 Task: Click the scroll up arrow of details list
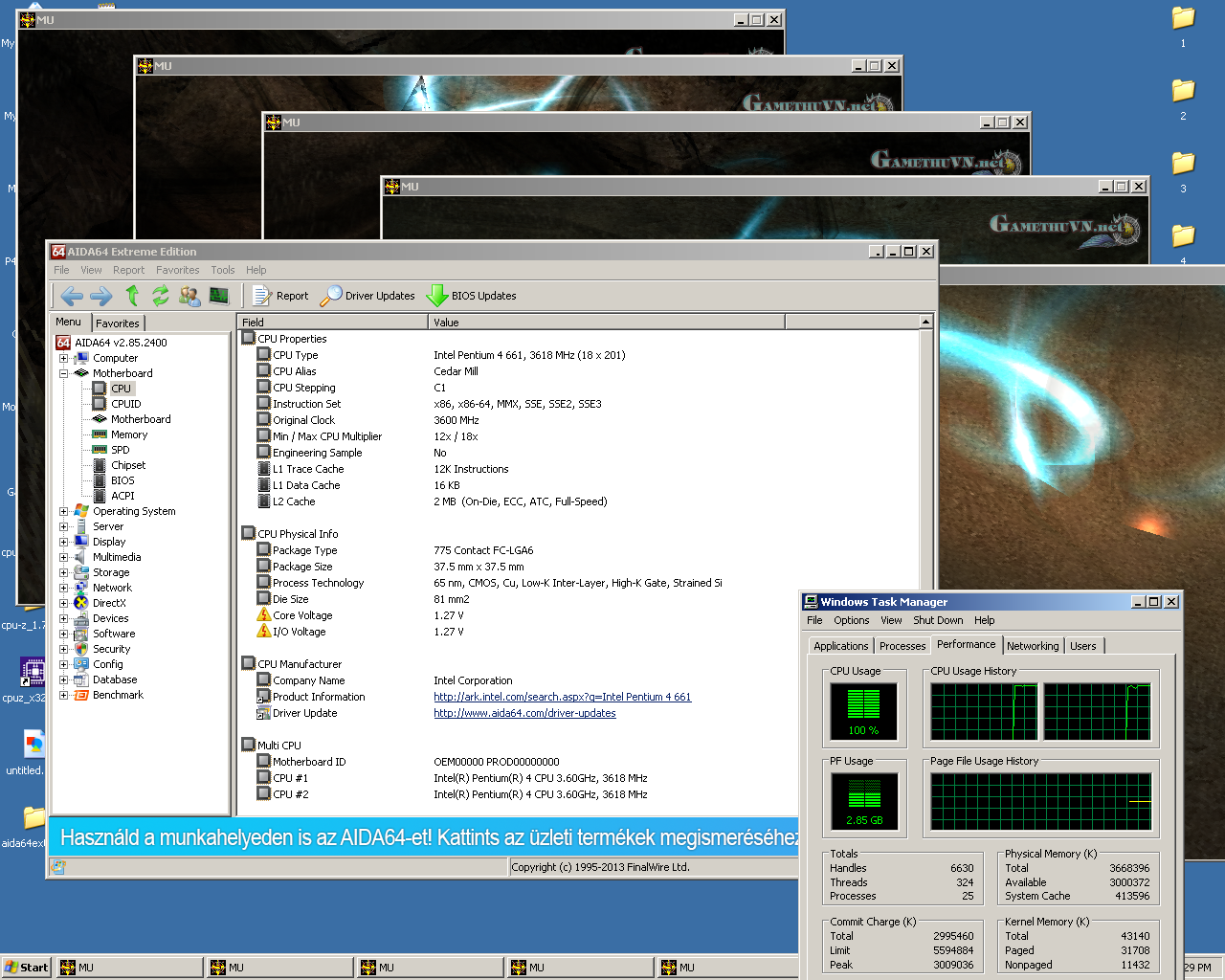coord(925,323)
